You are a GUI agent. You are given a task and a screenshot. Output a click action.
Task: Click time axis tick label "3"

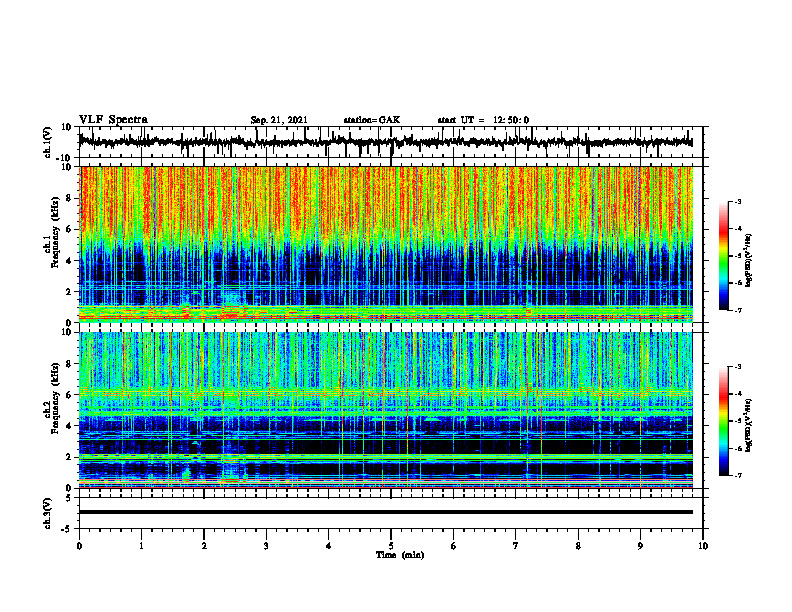(x=266, y=546)
